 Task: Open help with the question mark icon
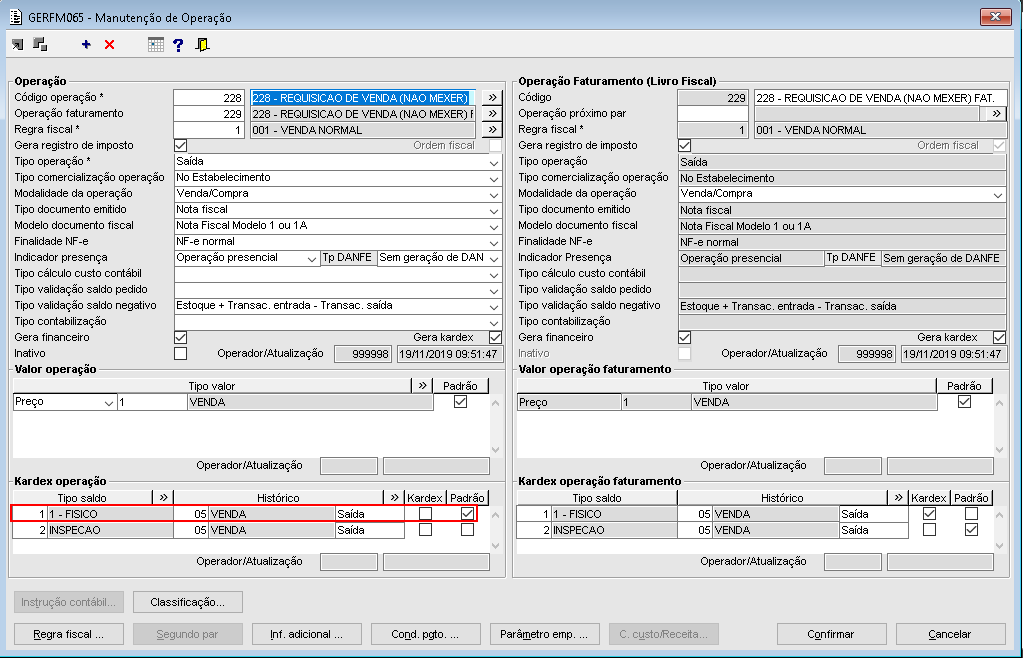(178, 44)
